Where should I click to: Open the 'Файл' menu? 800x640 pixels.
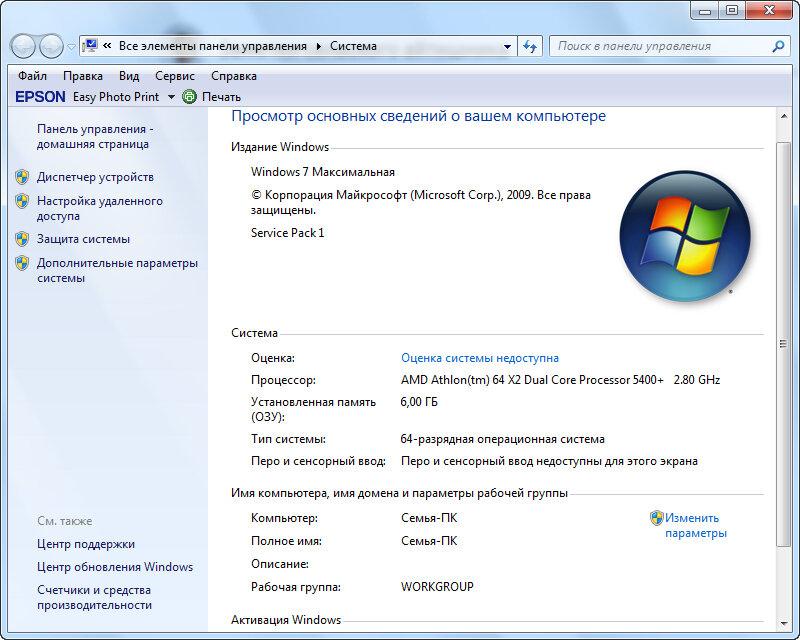tap(32, 76)
